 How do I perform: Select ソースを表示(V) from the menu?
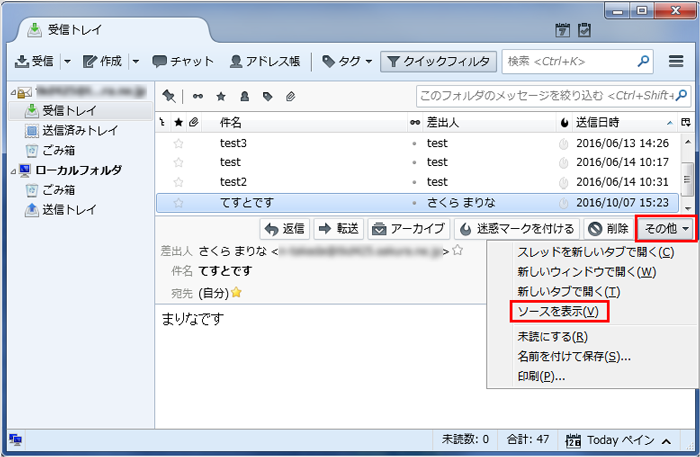(557, 311)
